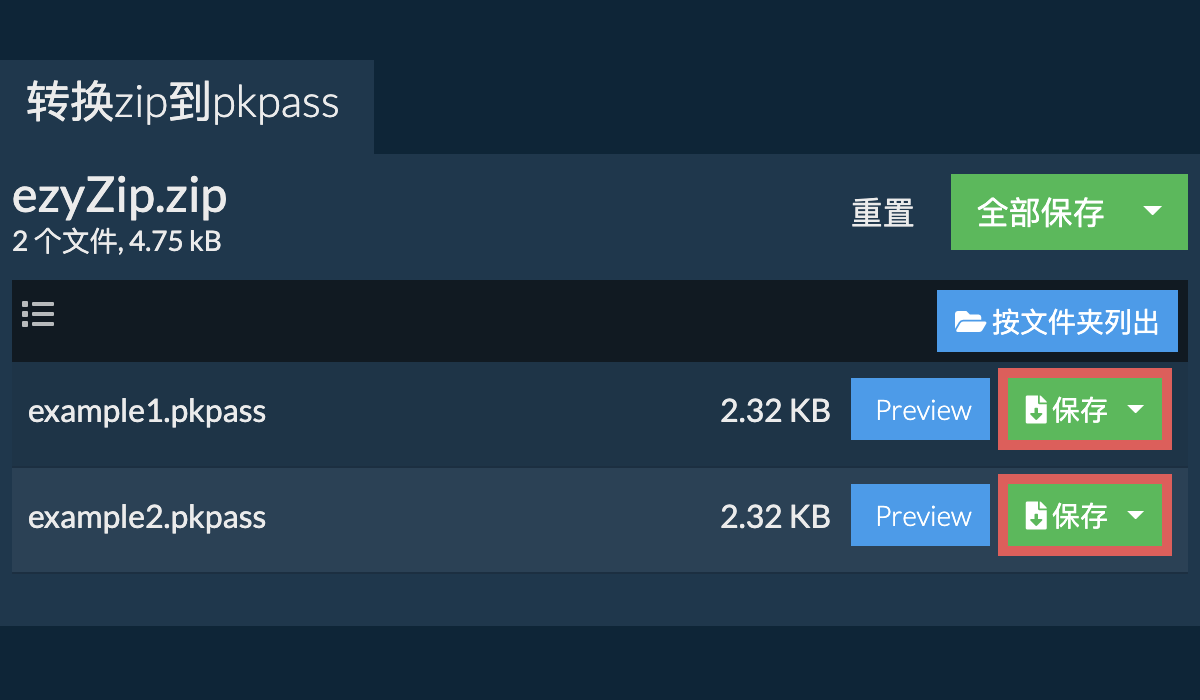Click folder icon on 按文件夹列出 button

[x=969, y=322]
